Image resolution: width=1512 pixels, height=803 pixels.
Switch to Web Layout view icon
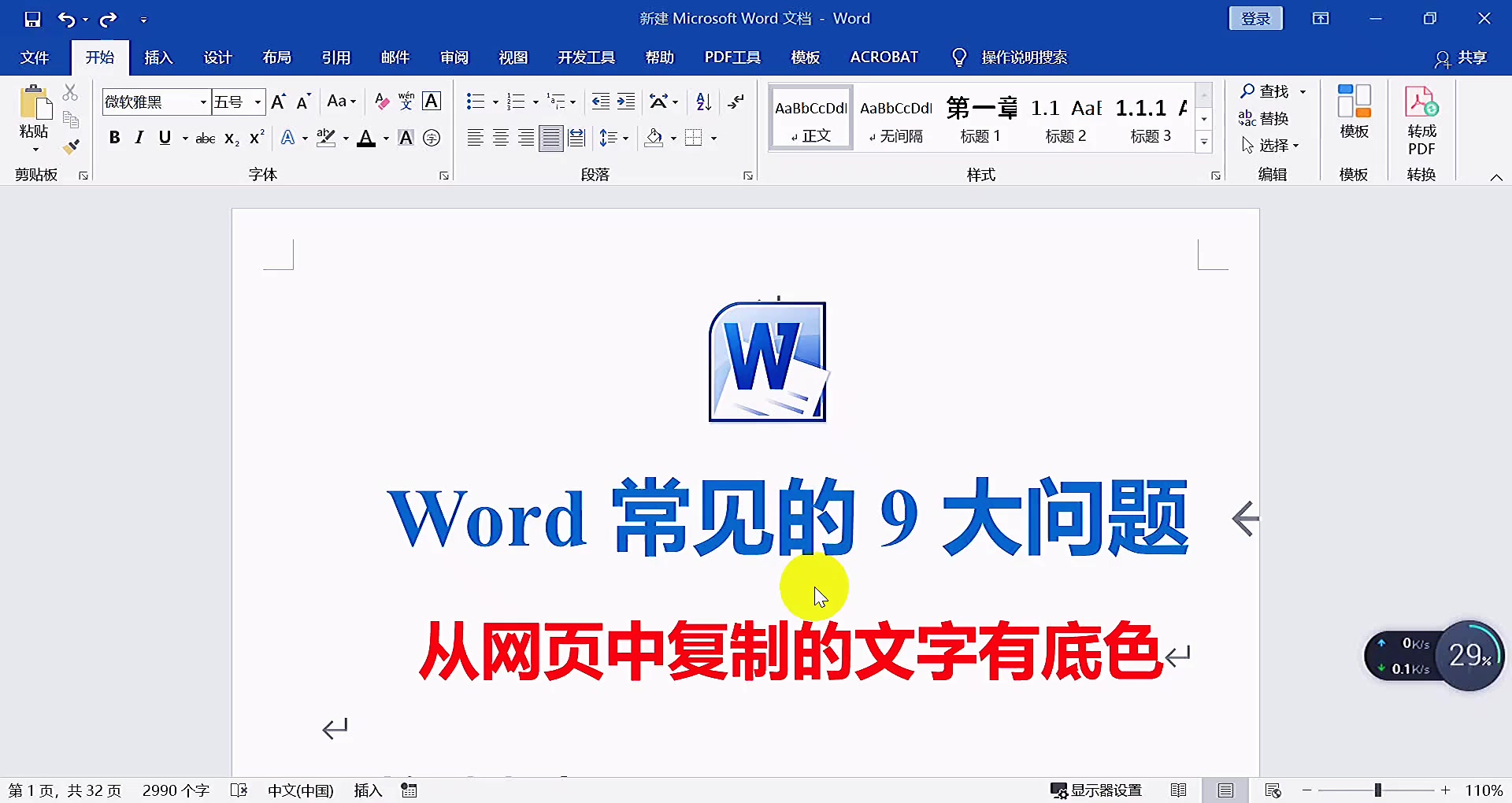[1273, 790]
